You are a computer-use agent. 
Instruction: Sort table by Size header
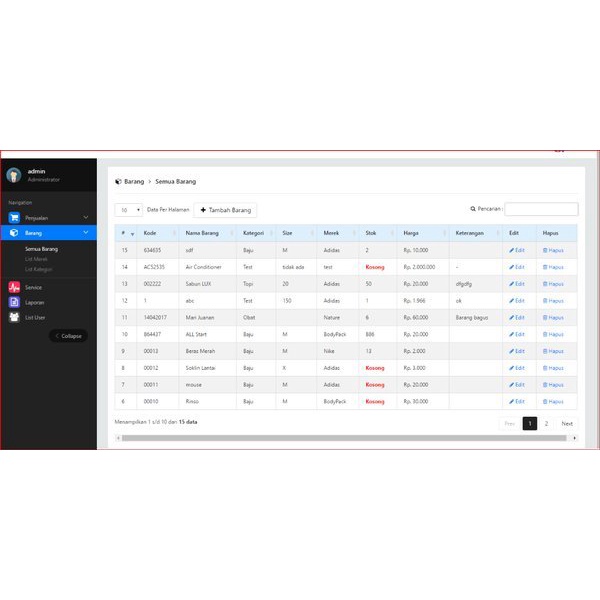pos(296,233)
